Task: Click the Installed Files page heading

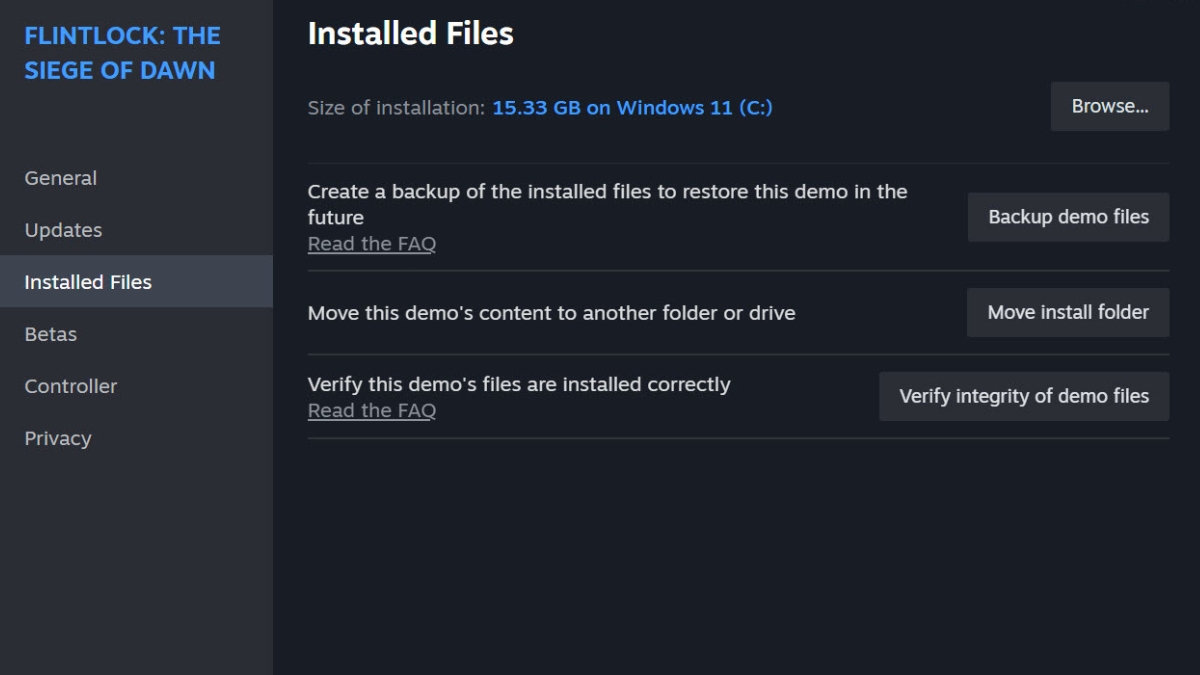Action: coord(410,33)
